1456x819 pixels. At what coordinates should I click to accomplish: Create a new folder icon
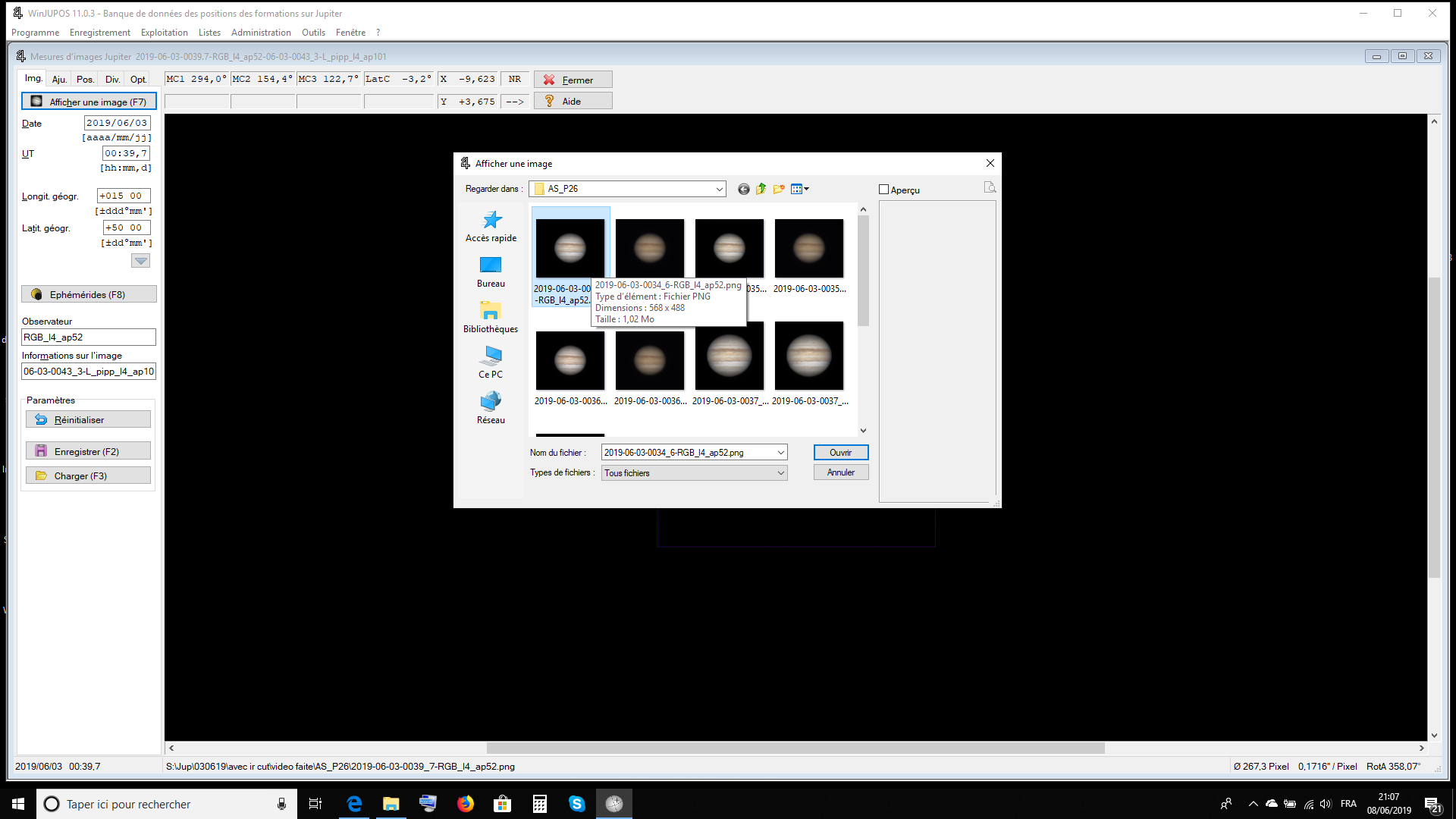point(779,189)
